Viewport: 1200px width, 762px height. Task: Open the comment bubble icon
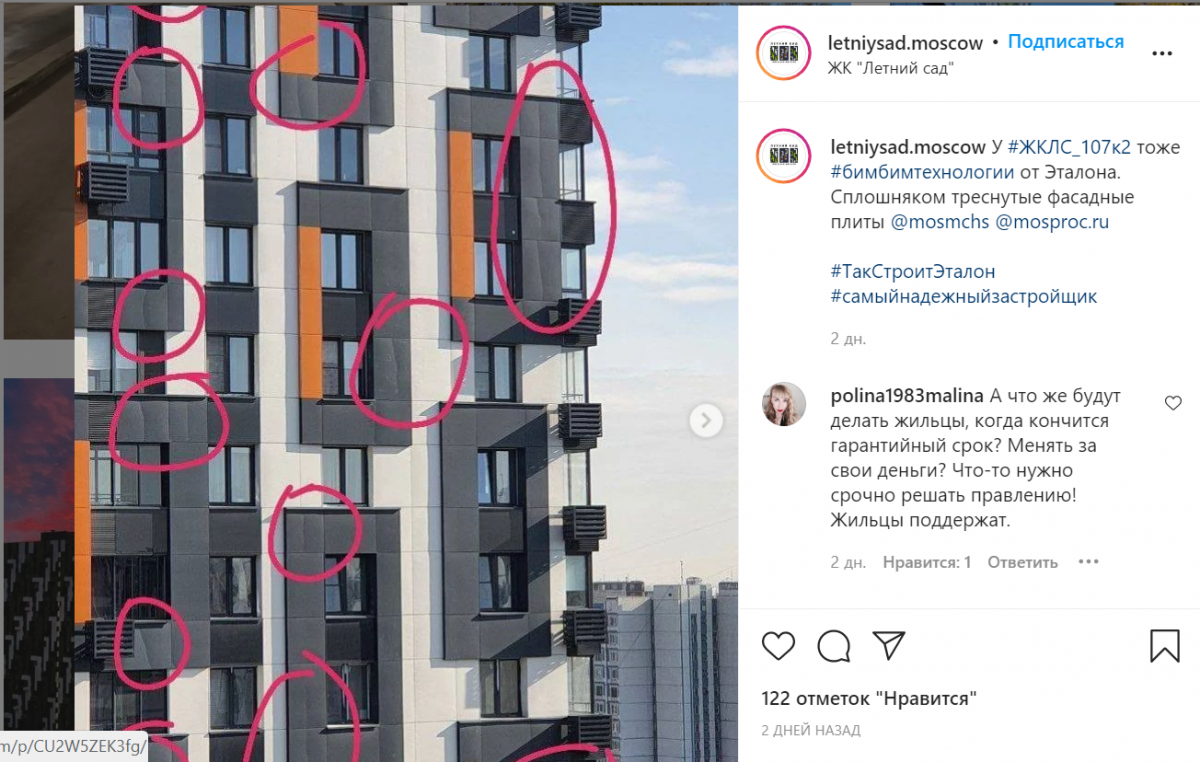point(833,645)
